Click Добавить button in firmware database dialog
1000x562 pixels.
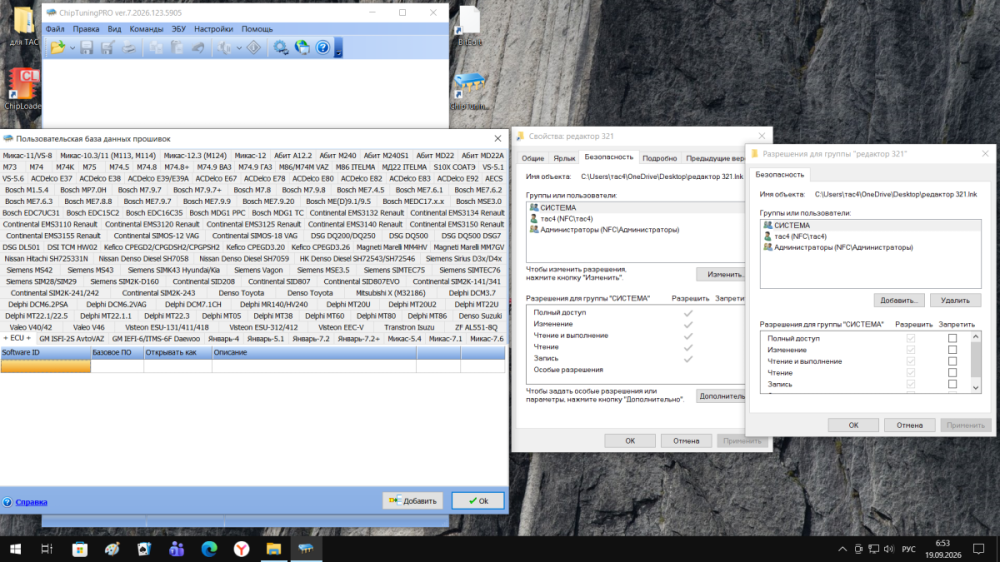pyautogui.click(x=413, y=501)
